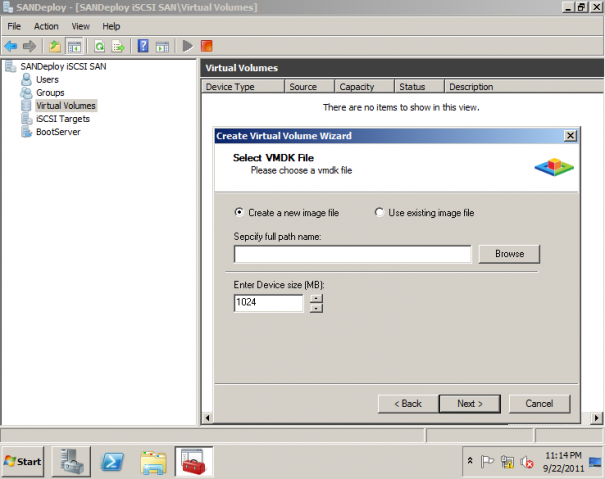Select Users in the tree
This screenshot has width=605, height=479.
[47, 80]
